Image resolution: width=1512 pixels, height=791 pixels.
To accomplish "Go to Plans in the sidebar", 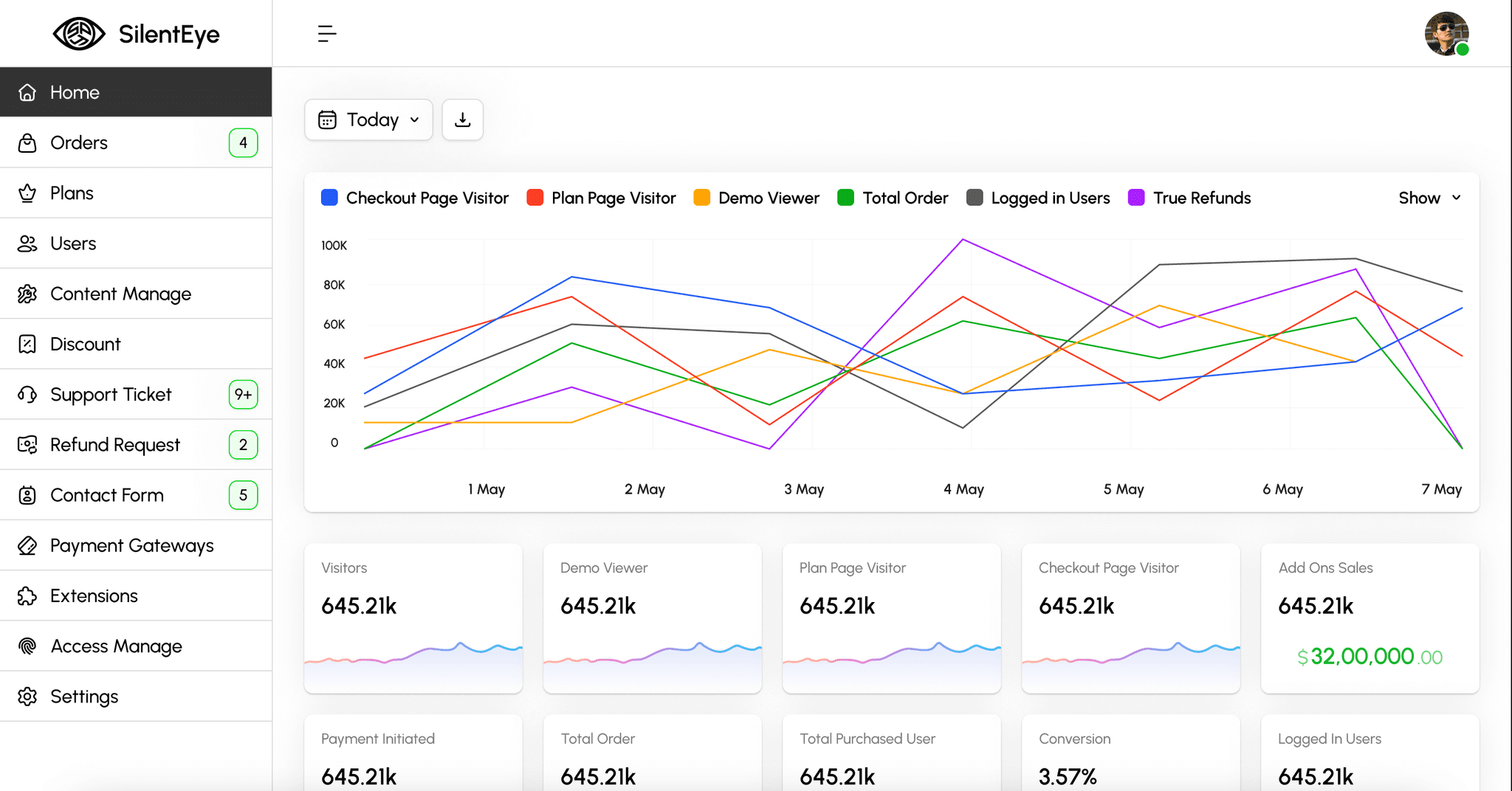I will point(136,193).
